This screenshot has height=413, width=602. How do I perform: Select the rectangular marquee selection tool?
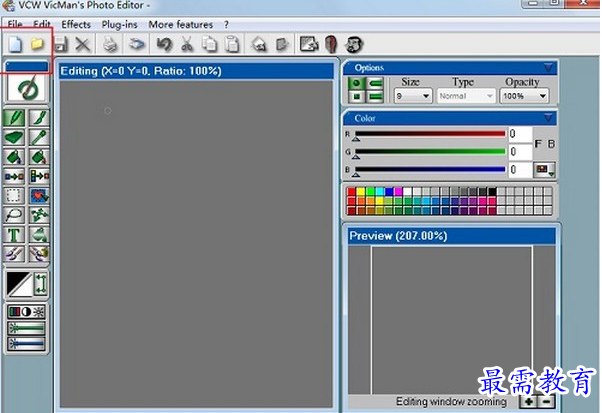click(x=15, y=196)
